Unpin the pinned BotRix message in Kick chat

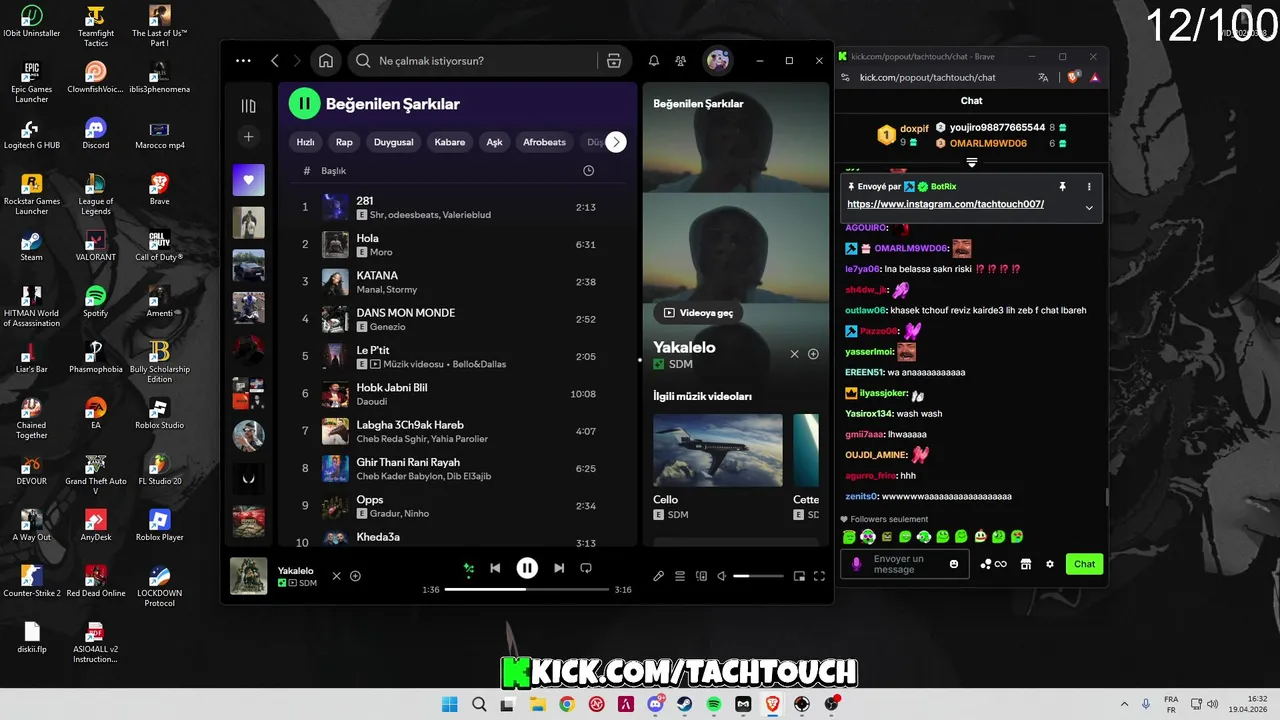(1062, 187)
